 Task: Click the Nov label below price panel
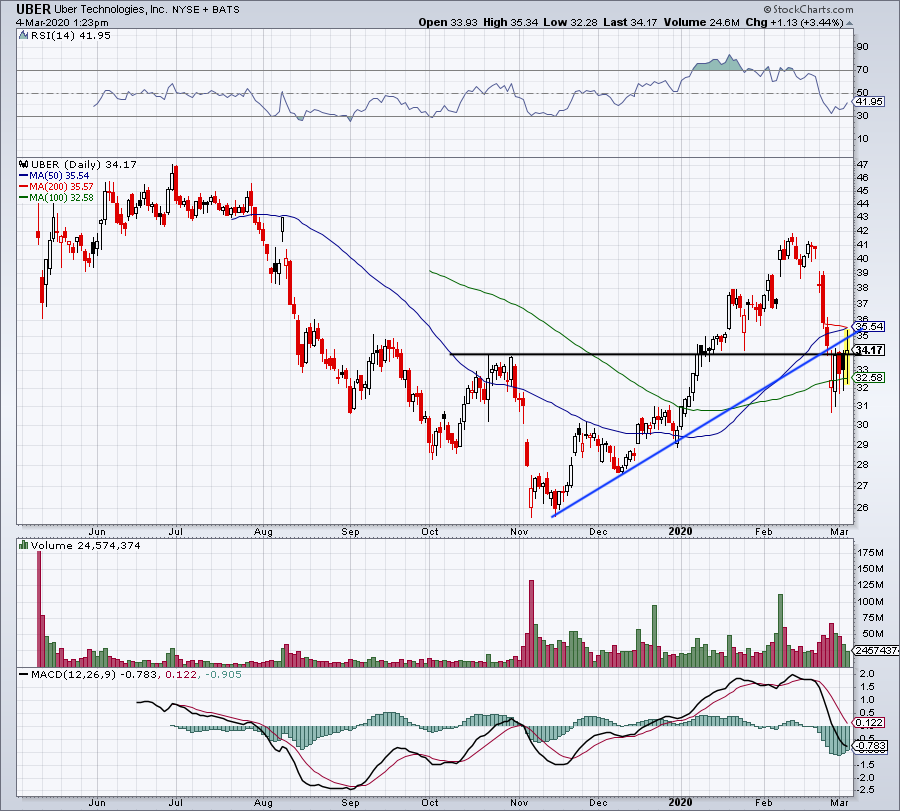point(519,531)
